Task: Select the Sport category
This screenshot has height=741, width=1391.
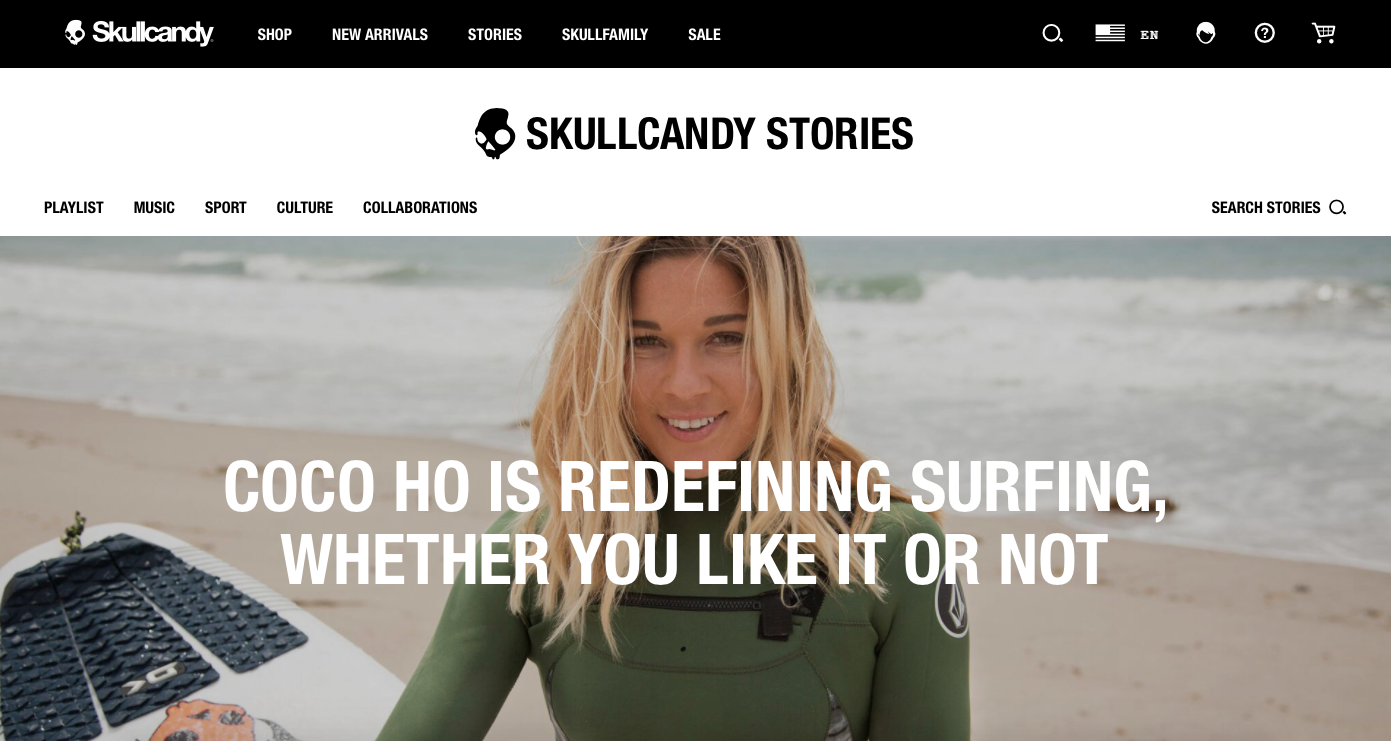Action: [226, 208]
